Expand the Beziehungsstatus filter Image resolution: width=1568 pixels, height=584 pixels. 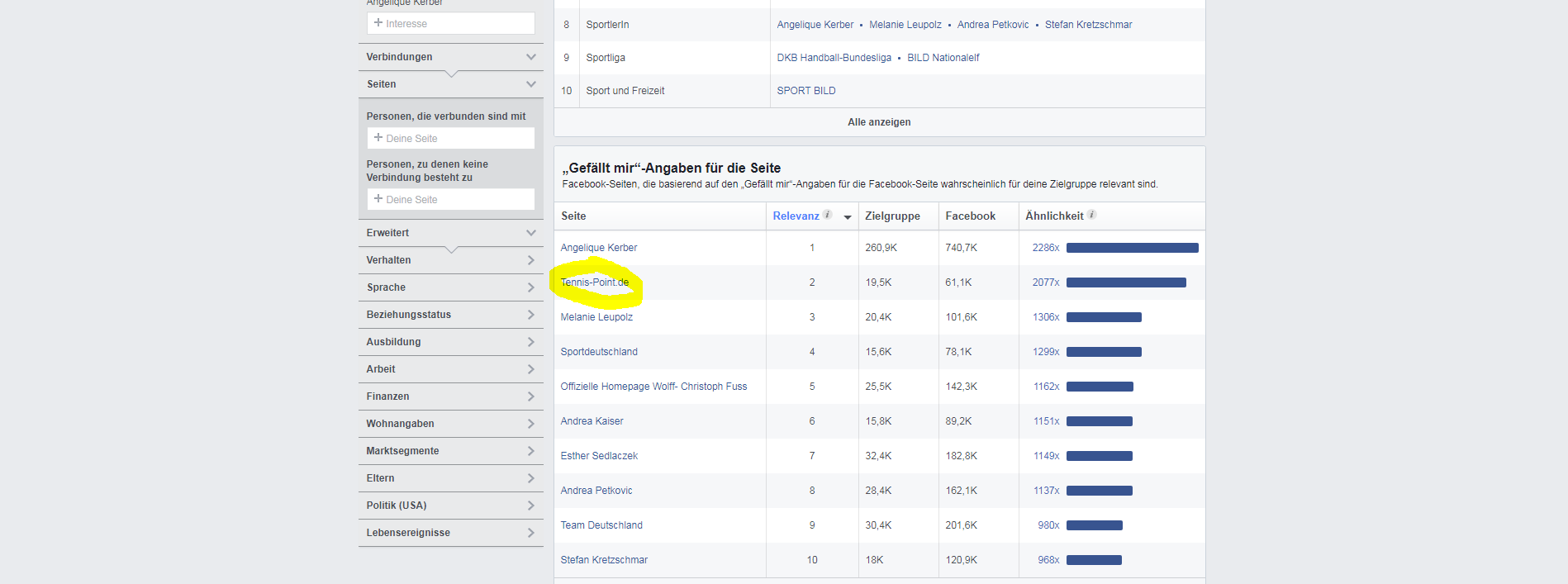click(x=451, y=315)
